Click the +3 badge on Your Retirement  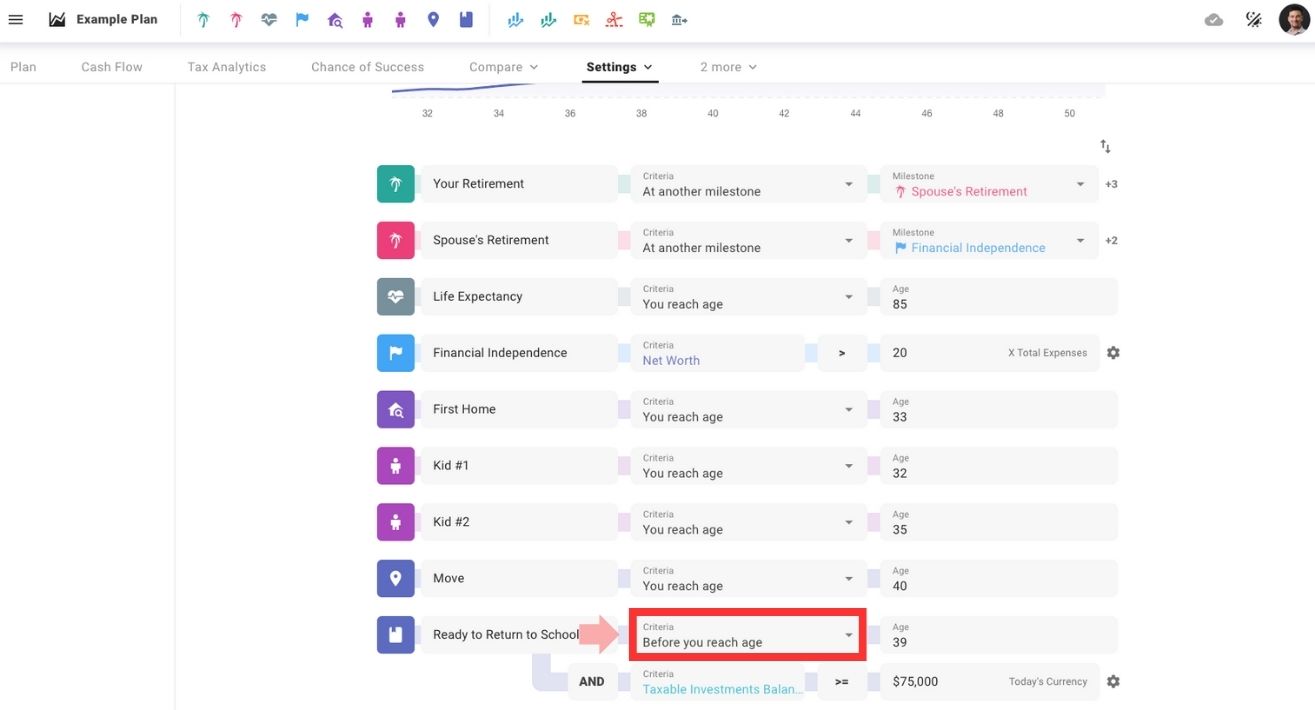click(x=1111, y=184)
